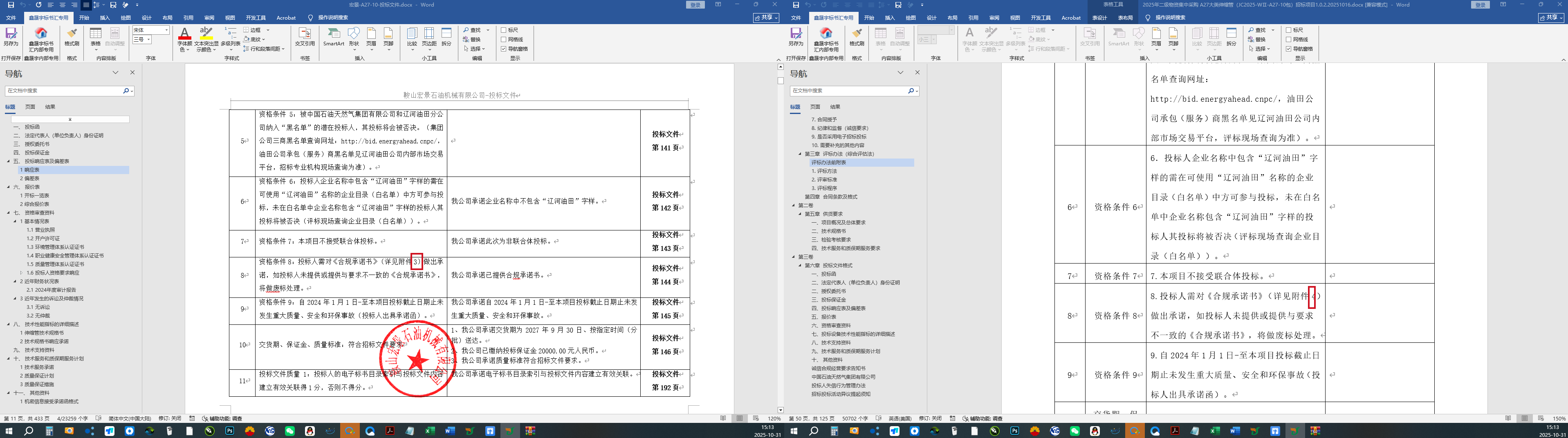Open 表布局 tab in right window
1568x438 pixels.
(x=1125, y=18)
